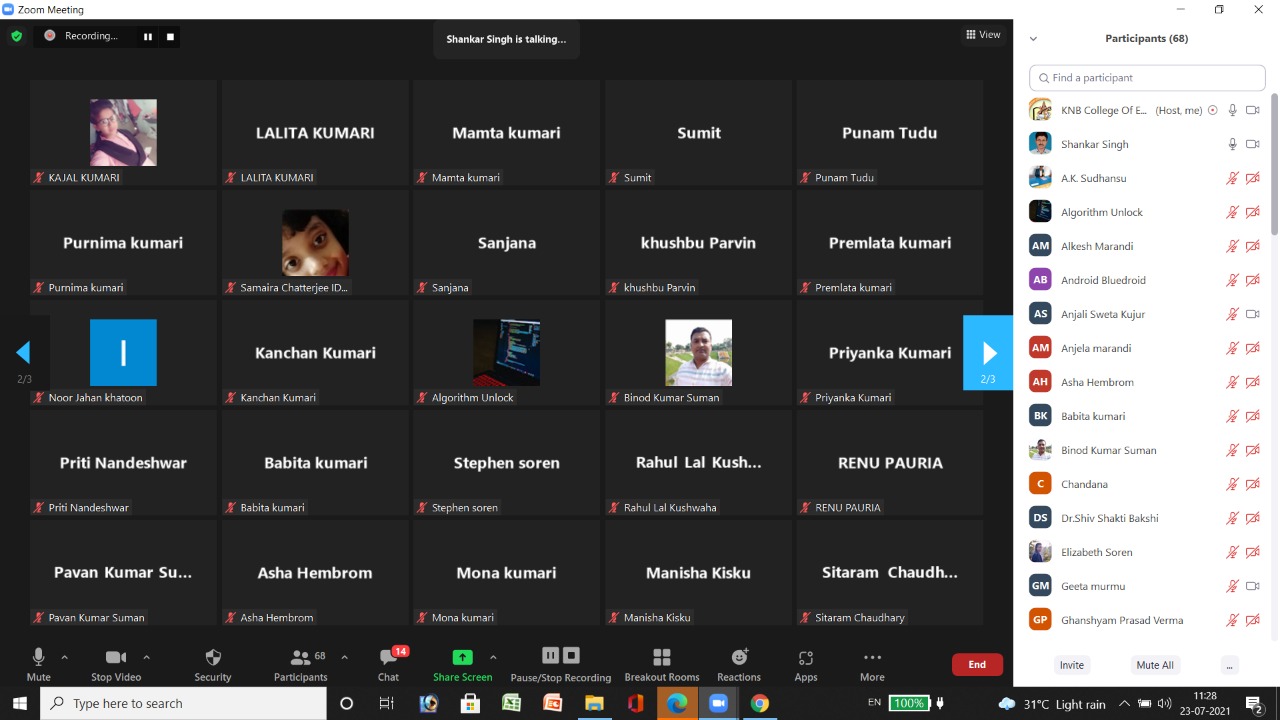Open Windows notification center

[x=1254, y=703]
